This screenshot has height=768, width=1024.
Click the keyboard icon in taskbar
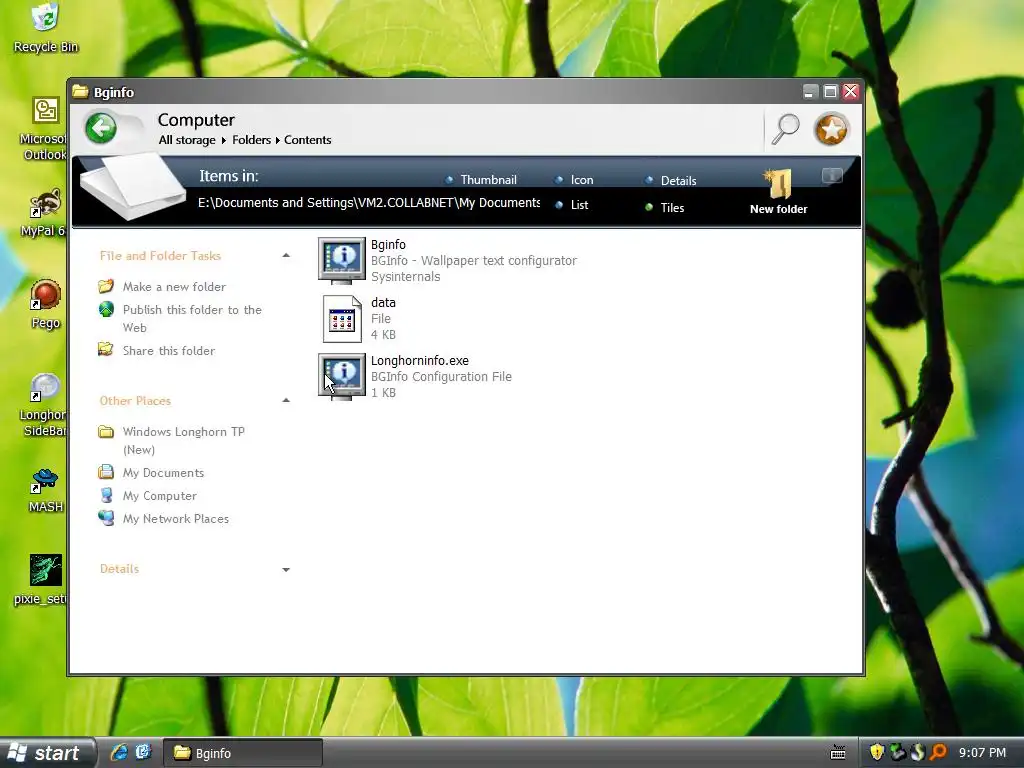[838, 753]
